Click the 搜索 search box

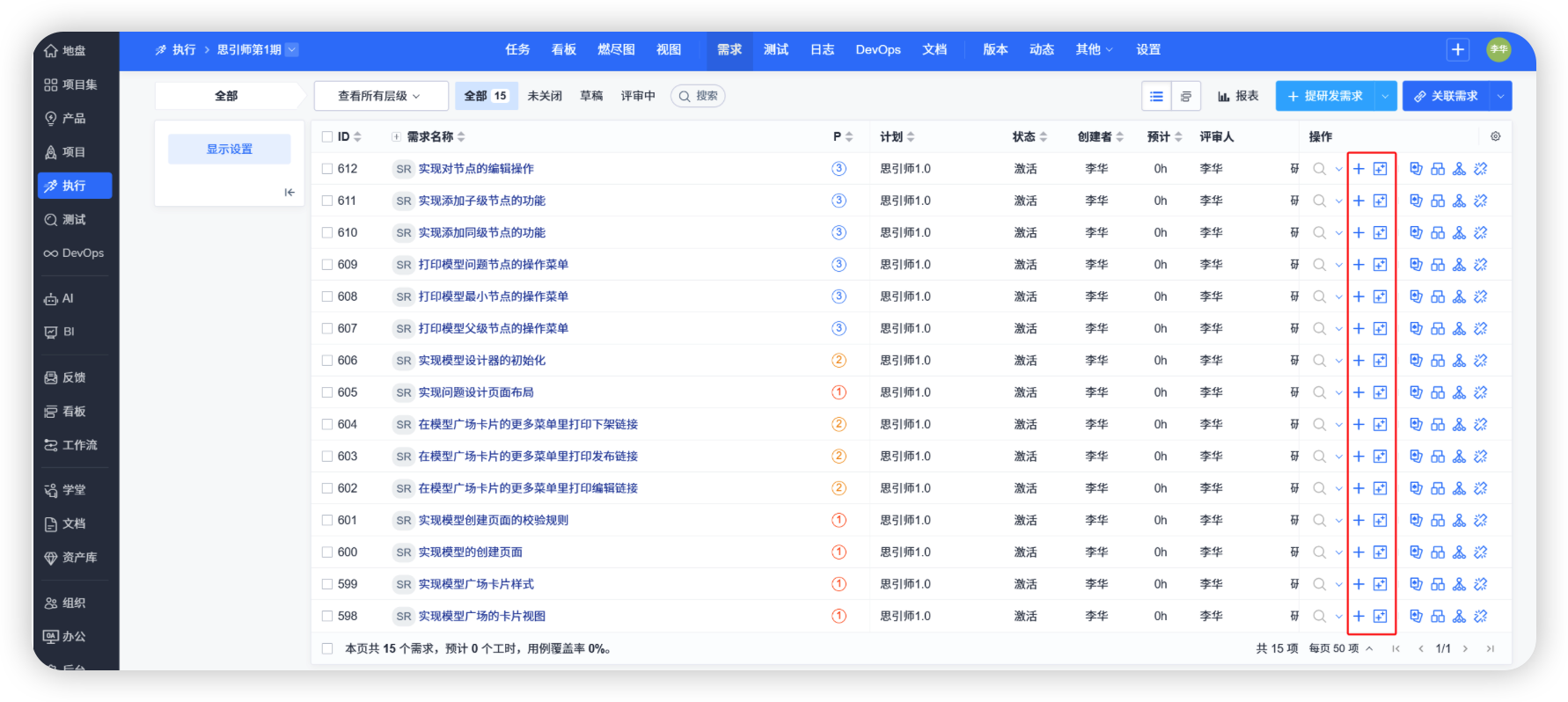click(698, 96)
